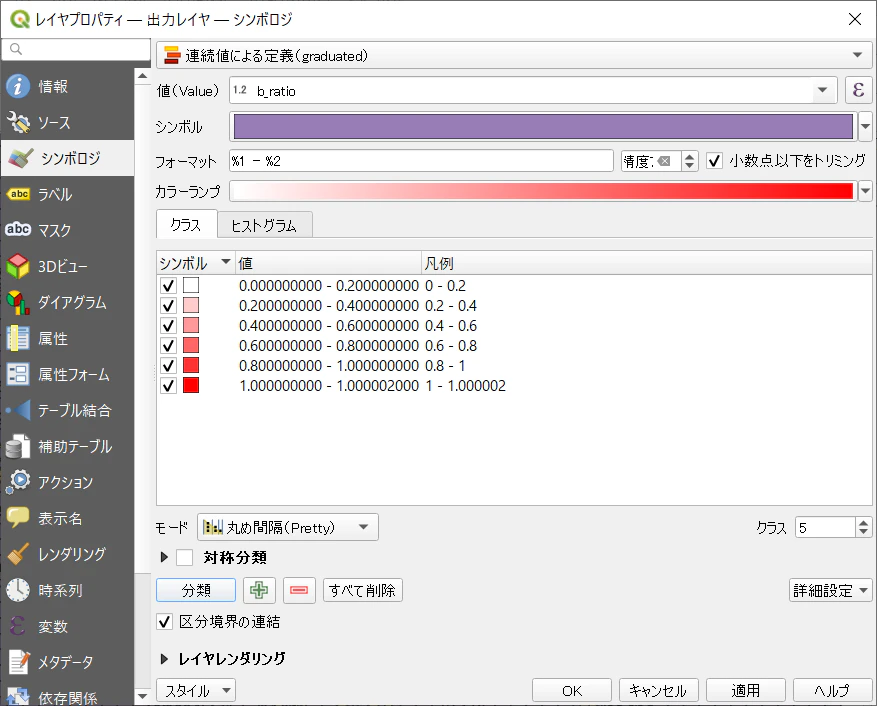Open the 3Dビュー page
Image resolution: width=877 pixels, height=706 pixels.
(67, 266)
